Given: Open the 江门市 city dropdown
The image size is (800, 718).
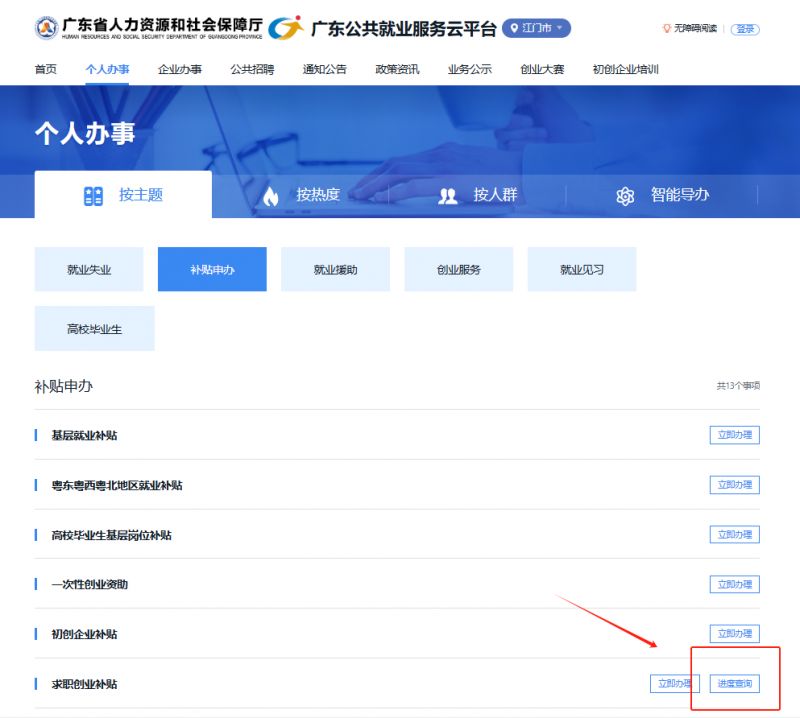Looking at the screenshot, I should (537, 28).
